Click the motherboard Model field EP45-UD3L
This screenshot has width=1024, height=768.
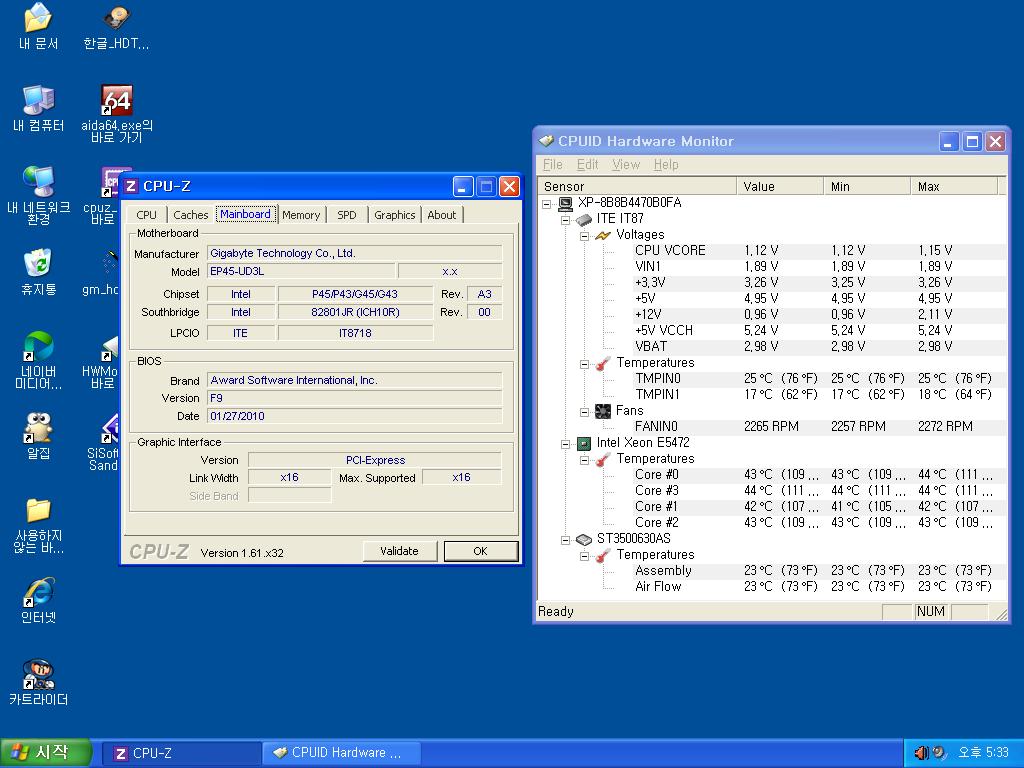point(301,271)
